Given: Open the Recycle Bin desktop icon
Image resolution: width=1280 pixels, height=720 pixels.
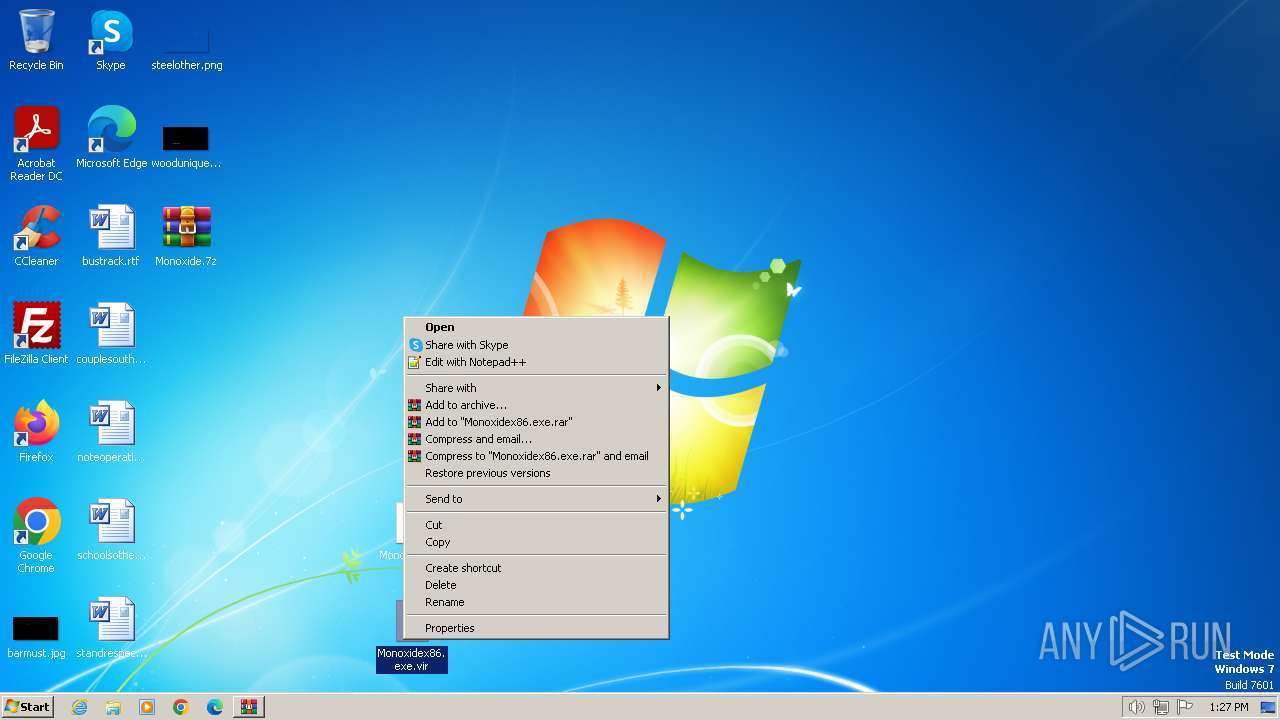Looking at the screenshot, I should 36,40.
